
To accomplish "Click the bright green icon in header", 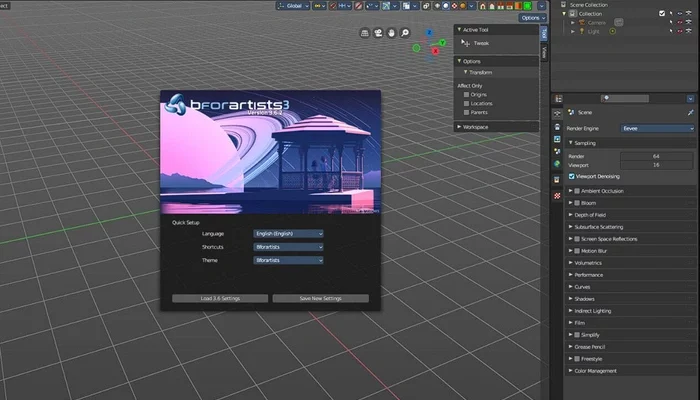I will (x=528, y=6).
